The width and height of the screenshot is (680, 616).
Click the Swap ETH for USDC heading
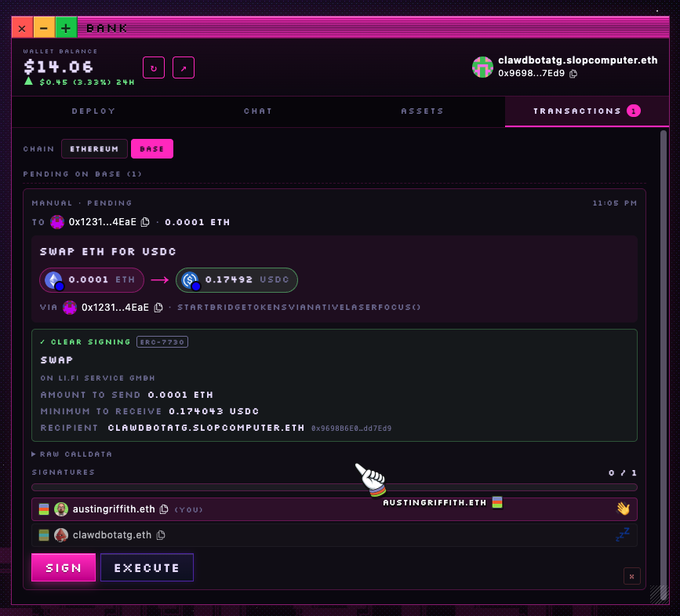tap(108, 252)
